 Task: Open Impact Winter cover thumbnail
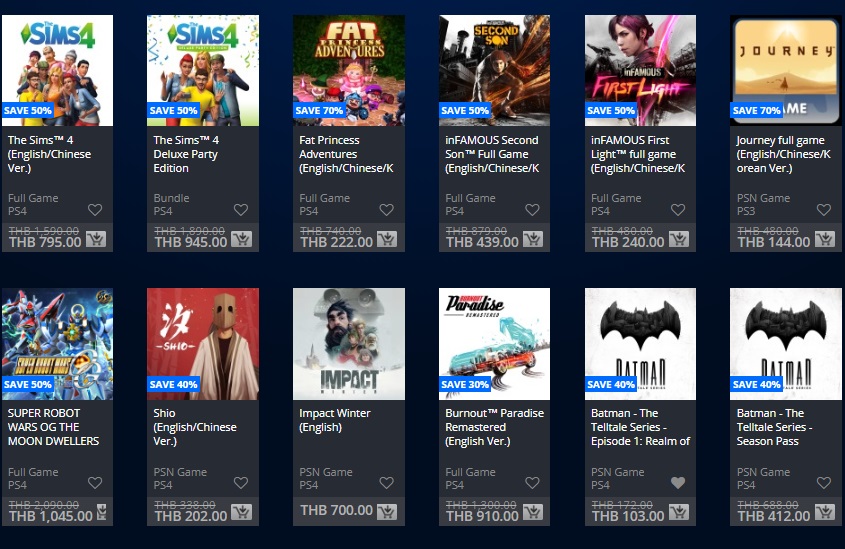349,344
